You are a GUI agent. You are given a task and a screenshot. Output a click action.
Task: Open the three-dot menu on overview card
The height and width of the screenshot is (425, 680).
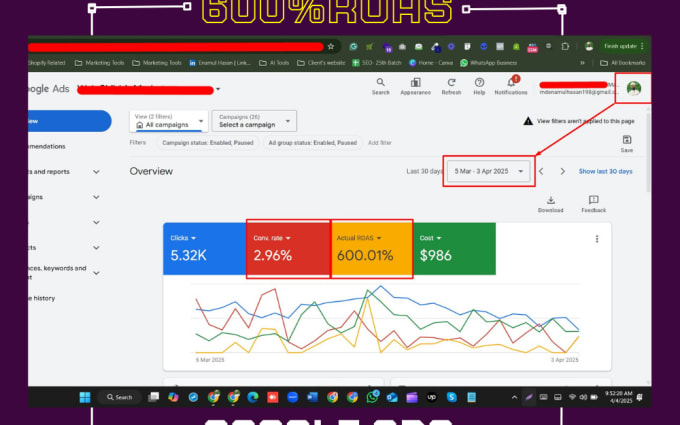597,239
